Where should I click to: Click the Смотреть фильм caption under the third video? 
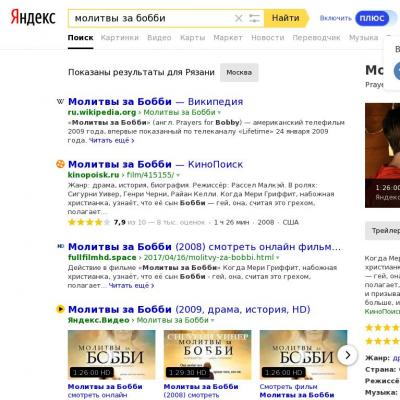(x=288, y=387)
